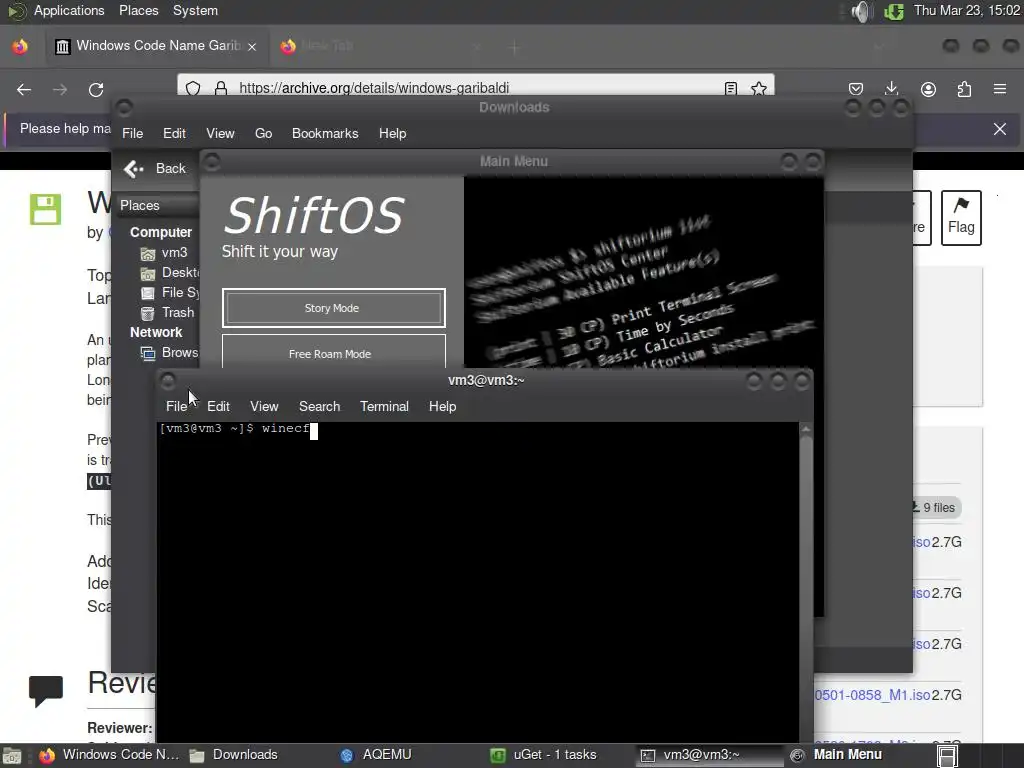The width and height of the screenshot is (1024, 768).
Task: Open Help menu in terminal window
Action: (442, 406)
